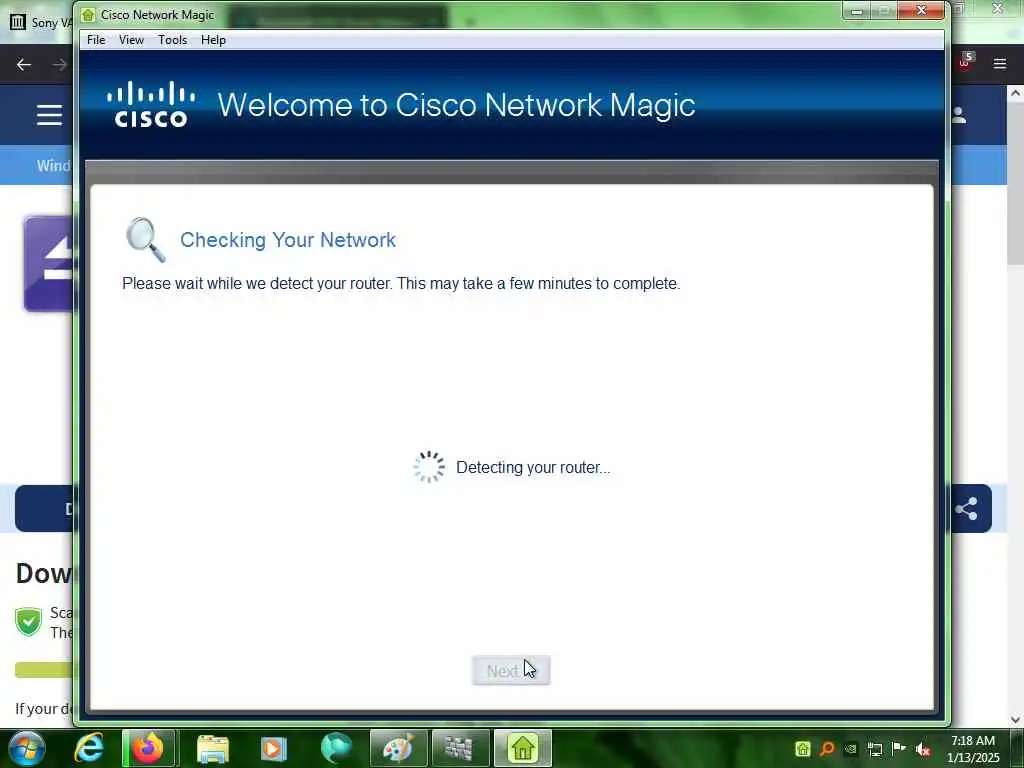
Task: Click the browser page scrollbar
Action: pos(1015,183)
